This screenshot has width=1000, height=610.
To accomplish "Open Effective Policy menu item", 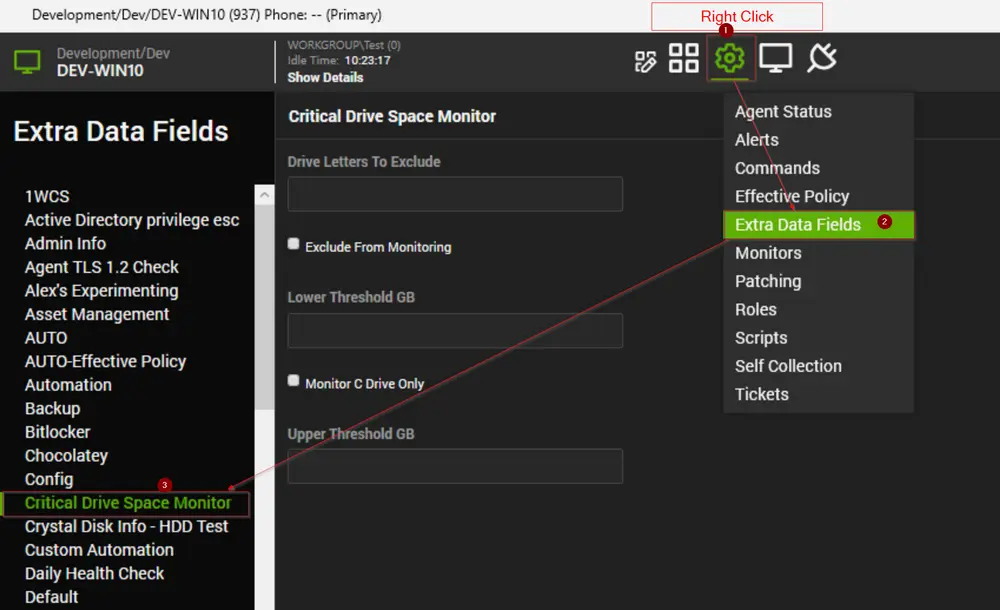I will click(792, 196).
